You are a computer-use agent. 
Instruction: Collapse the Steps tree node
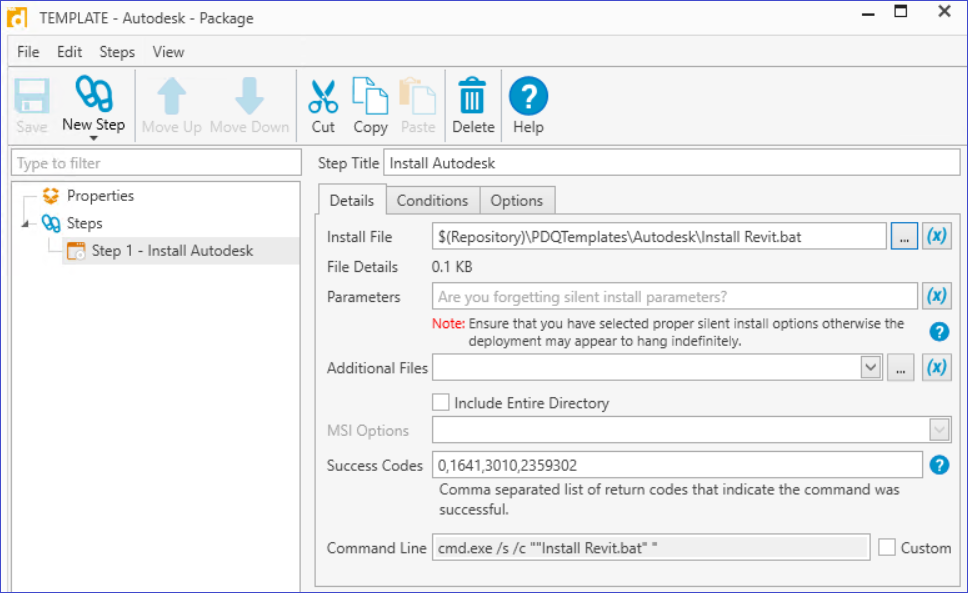(x=25, y=223)
